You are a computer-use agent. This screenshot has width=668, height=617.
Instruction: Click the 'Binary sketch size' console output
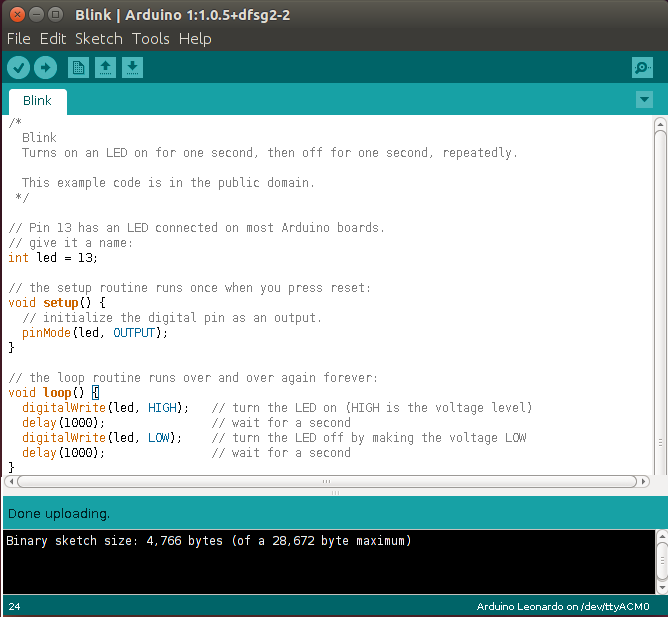pyautogui.click(x=209, y=541)
